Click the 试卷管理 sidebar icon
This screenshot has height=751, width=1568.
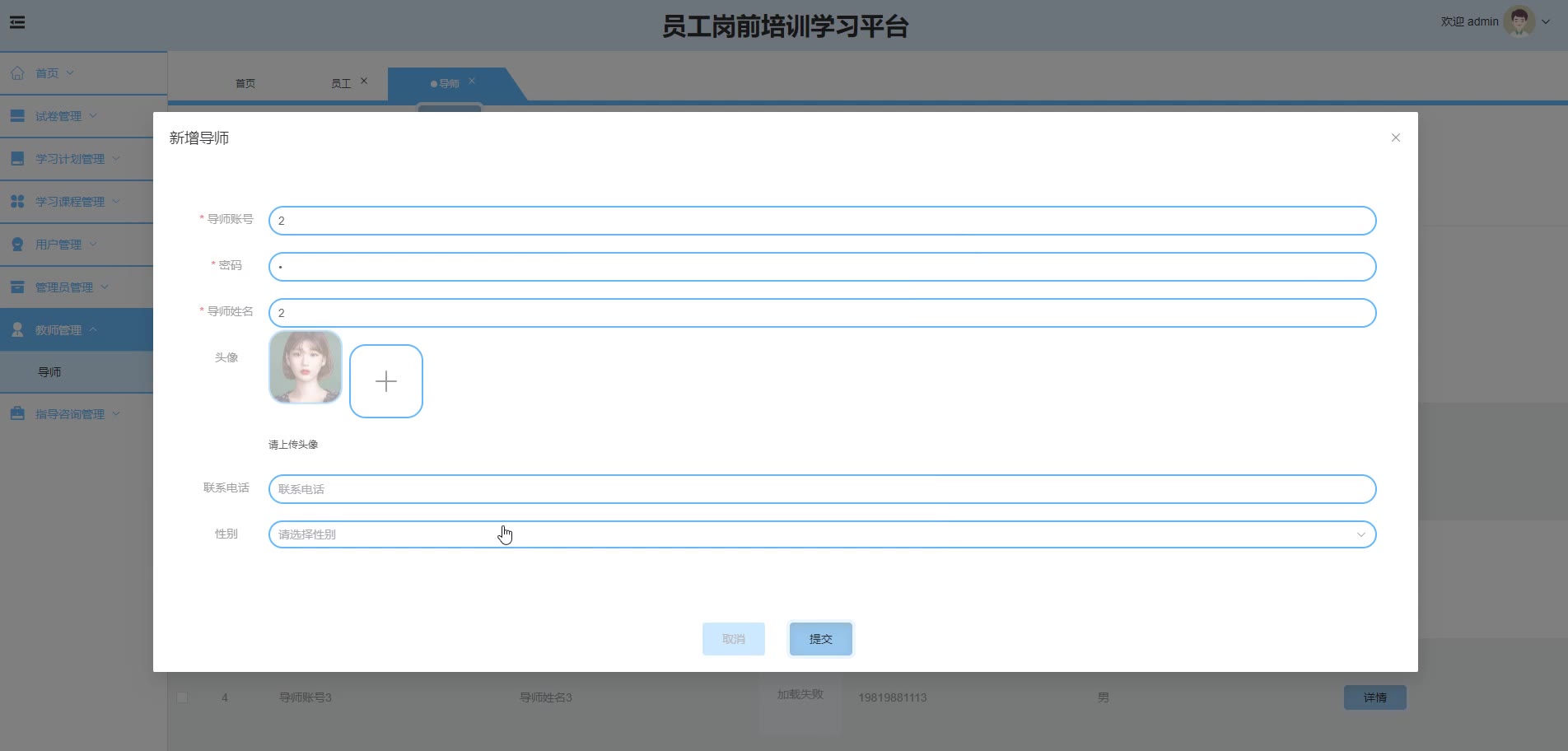tap(17, 116)
